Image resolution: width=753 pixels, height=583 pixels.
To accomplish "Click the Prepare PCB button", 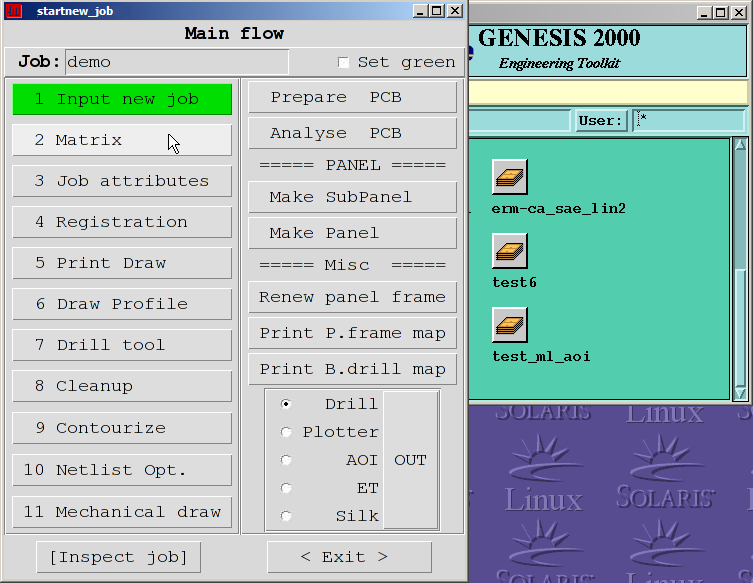I will [352, 97].
